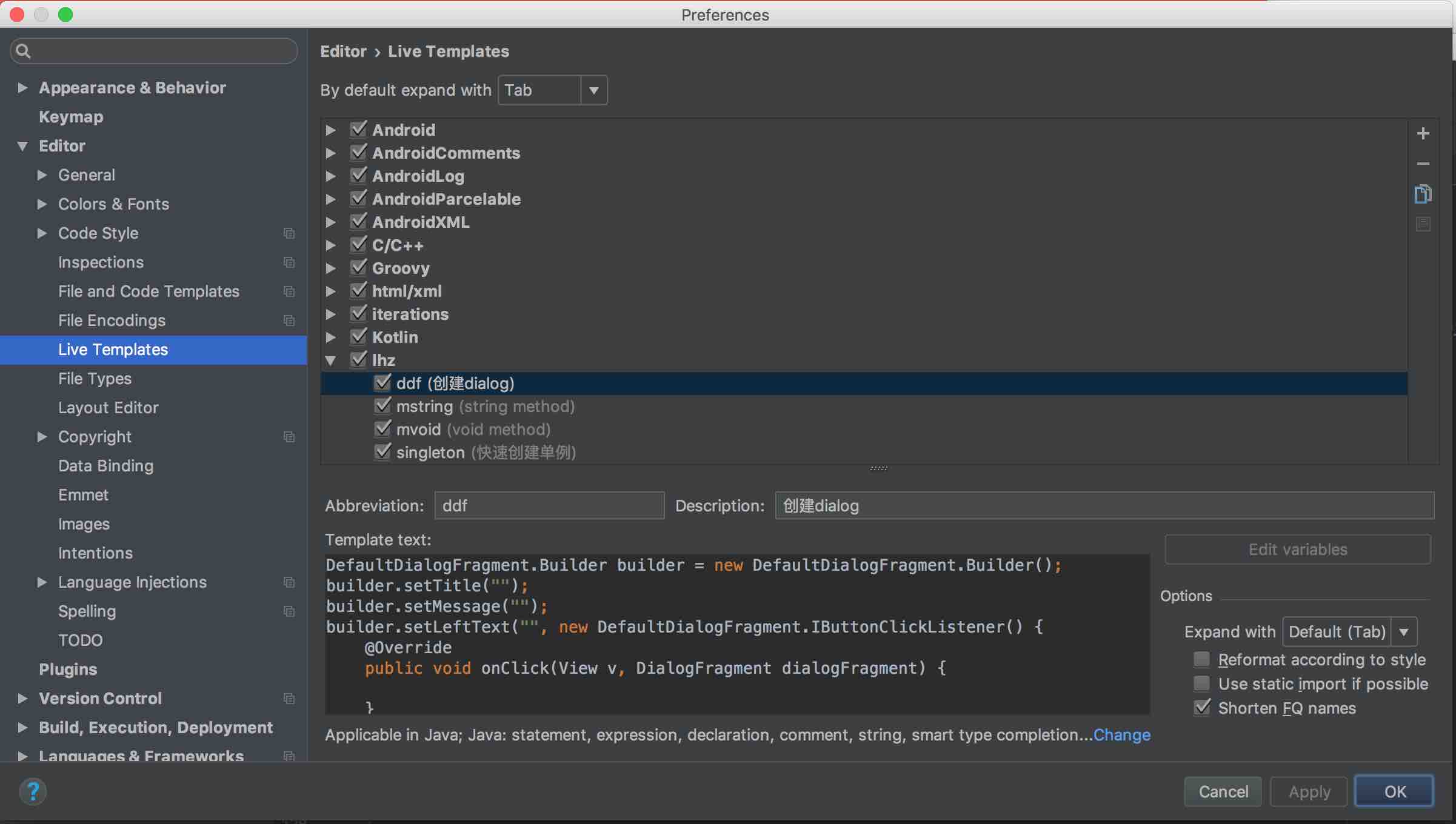Uncheck Shorten FQ names option
1456x824 pixels.
(x=1201, y=708)
